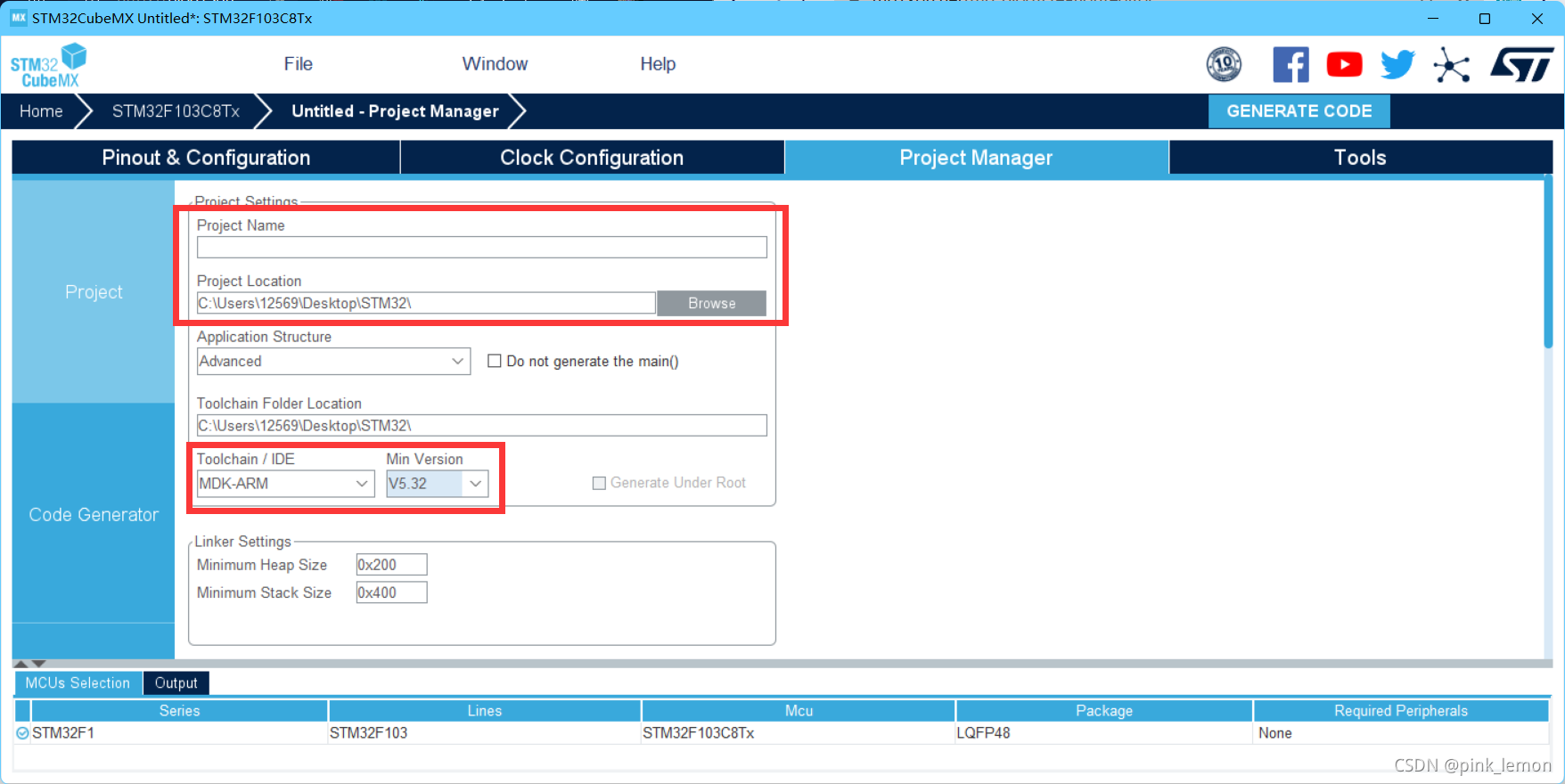Viewport: 1565px width, 784px height.
Task: Switch to Pinout & Configuration tab
Action: [x=206, y=158]
